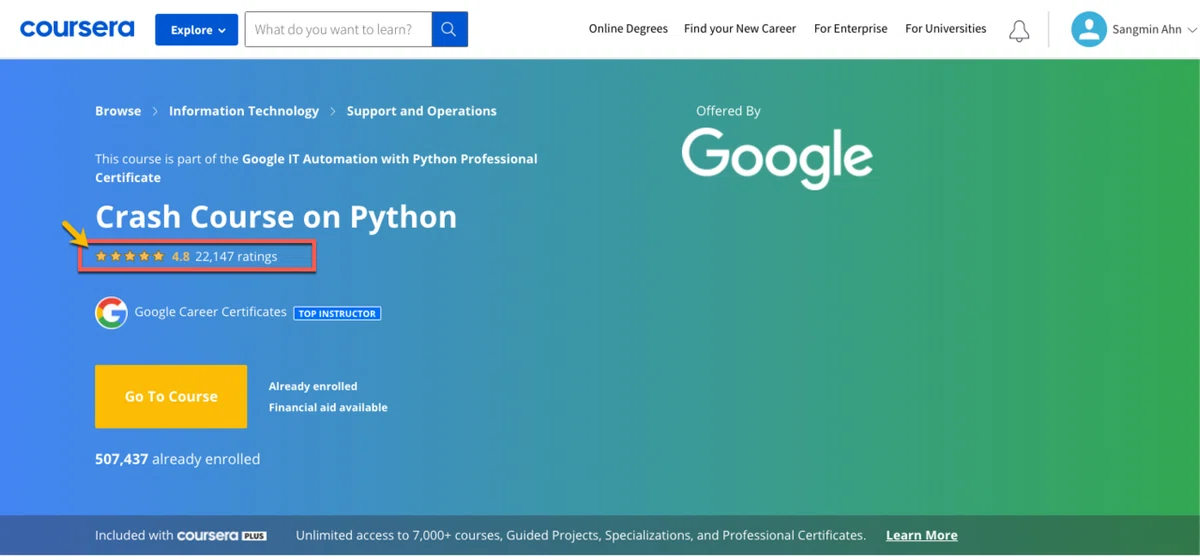Click the Google 'G' instructor logo
1200x560 pixels.
coord(111,313)
